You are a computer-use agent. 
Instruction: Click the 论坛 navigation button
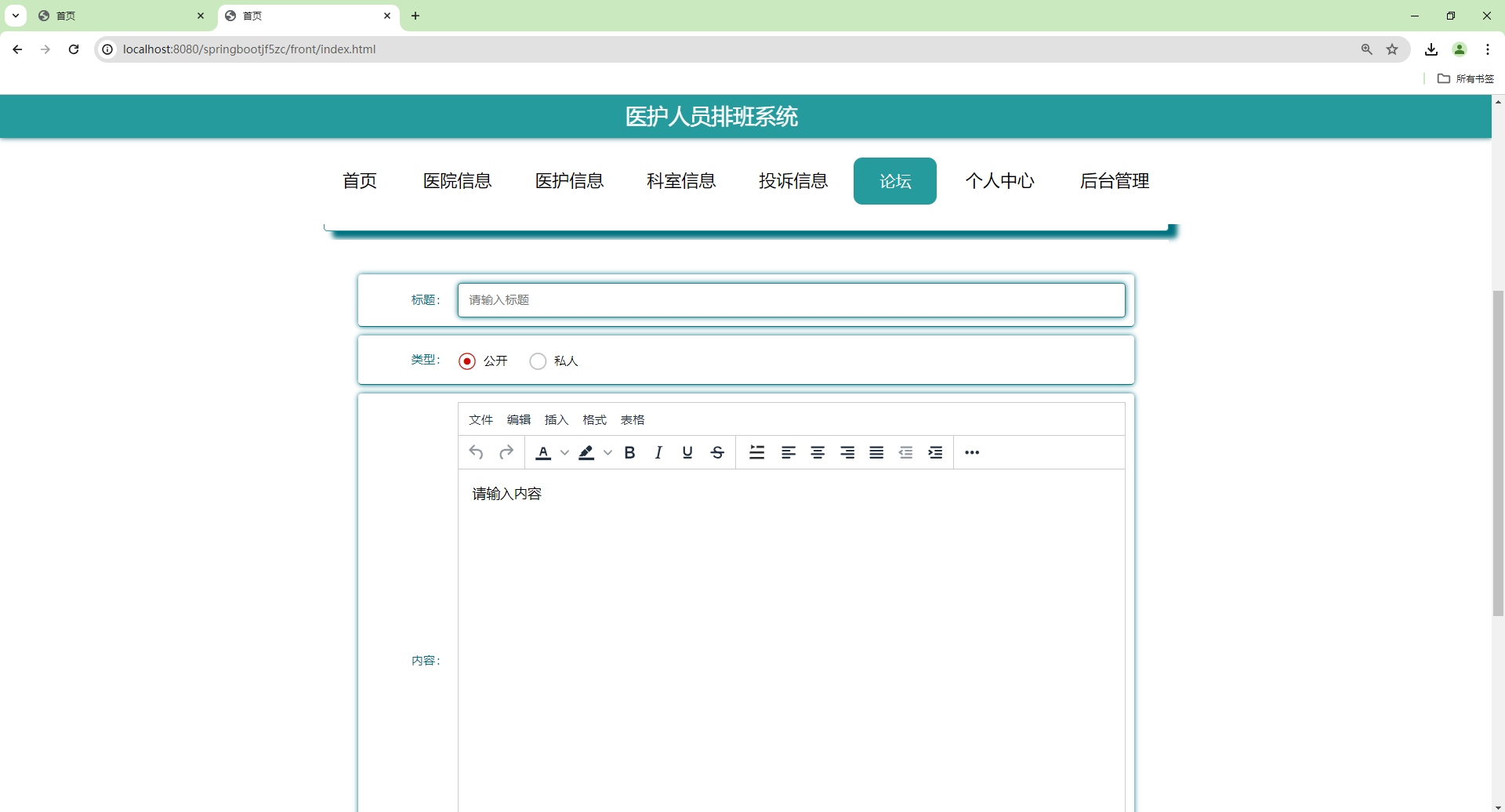(895, 181)
